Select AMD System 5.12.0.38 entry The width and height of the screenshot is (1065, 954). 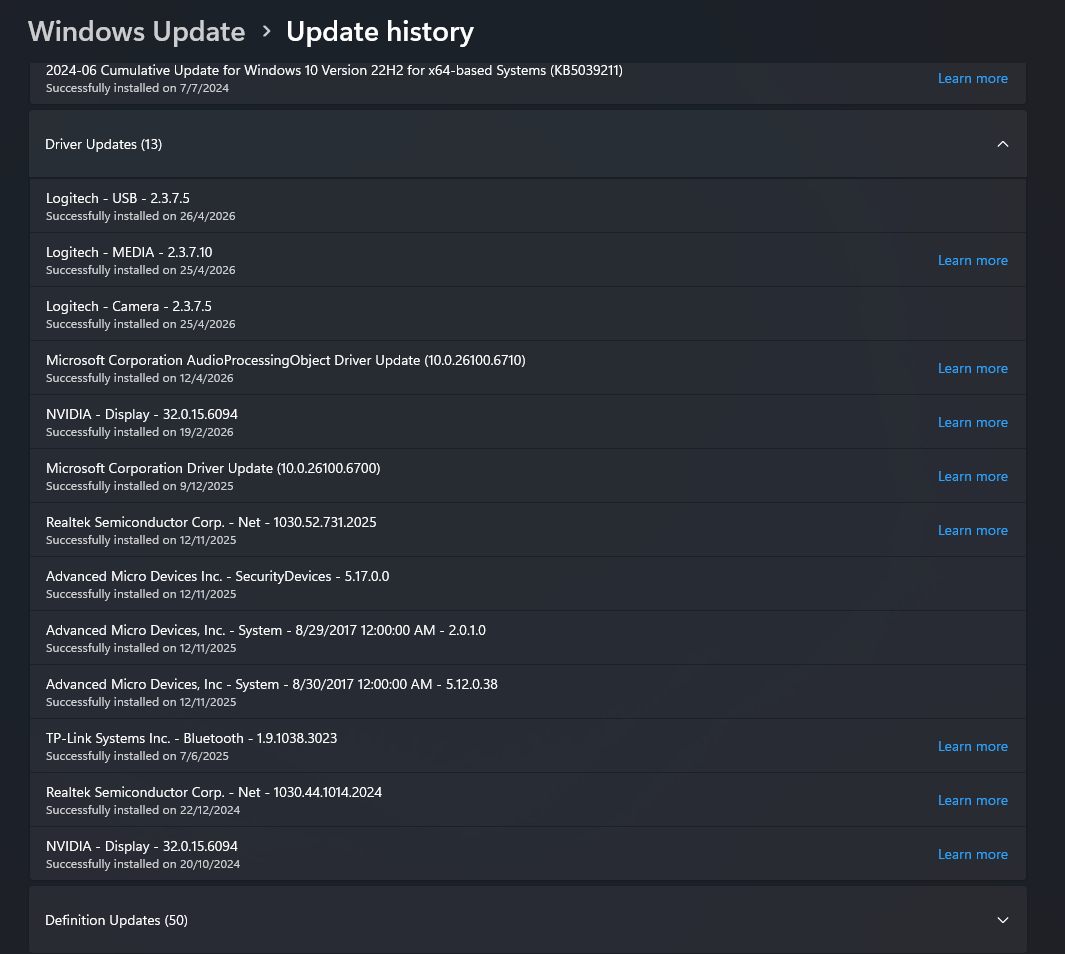pos(528,692)
